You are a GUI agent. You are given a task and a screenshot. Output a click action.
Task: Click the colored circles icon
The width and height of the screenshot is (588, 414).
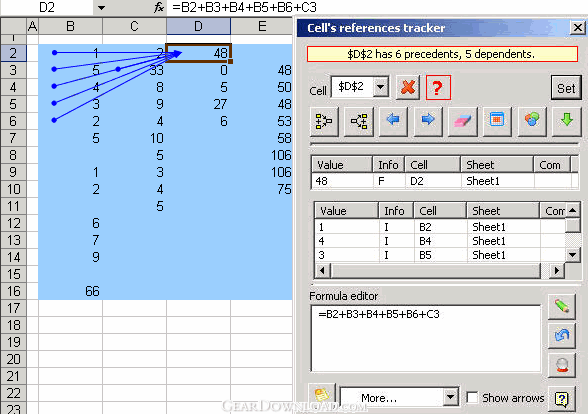pos(532,121)
